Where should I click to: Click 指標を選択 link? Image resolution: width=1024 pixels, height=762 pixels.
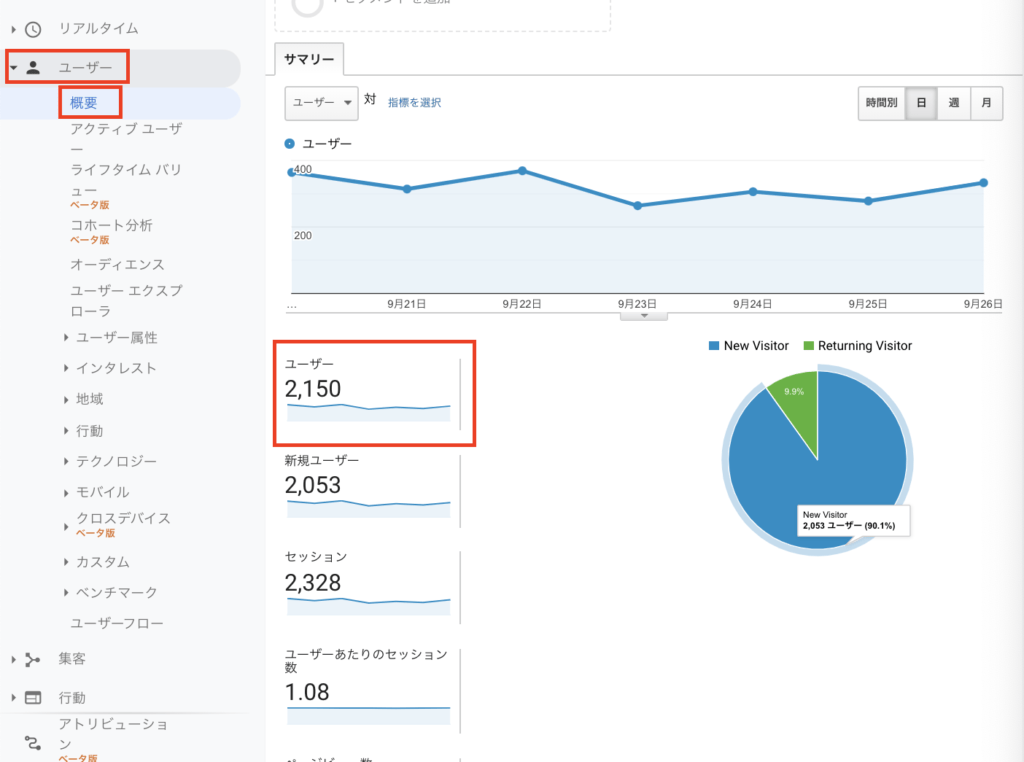(x=415, y=103)
